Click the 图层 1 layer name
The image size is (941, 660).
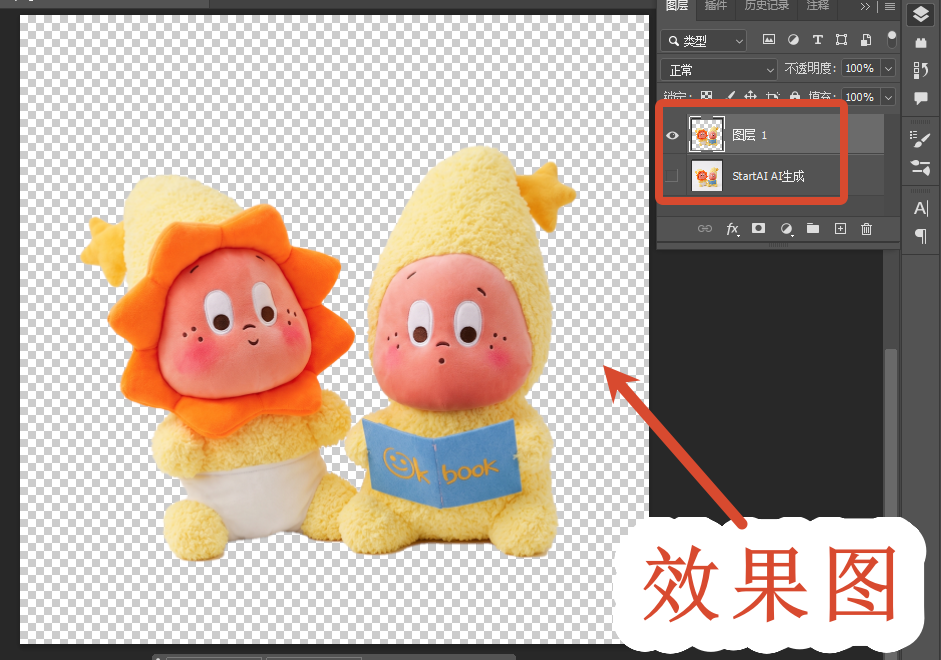pos(749,135)
